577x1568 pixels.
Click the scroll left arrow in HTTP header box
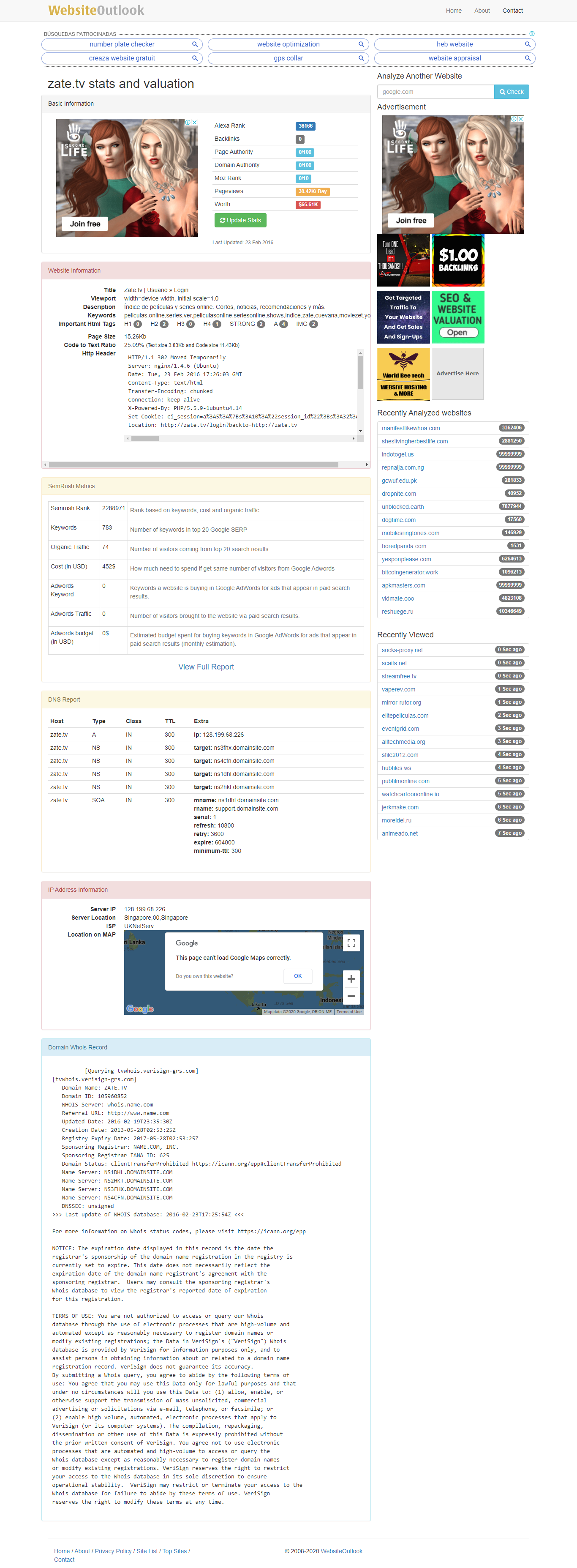pyautogui.click(x=128, y=438)
